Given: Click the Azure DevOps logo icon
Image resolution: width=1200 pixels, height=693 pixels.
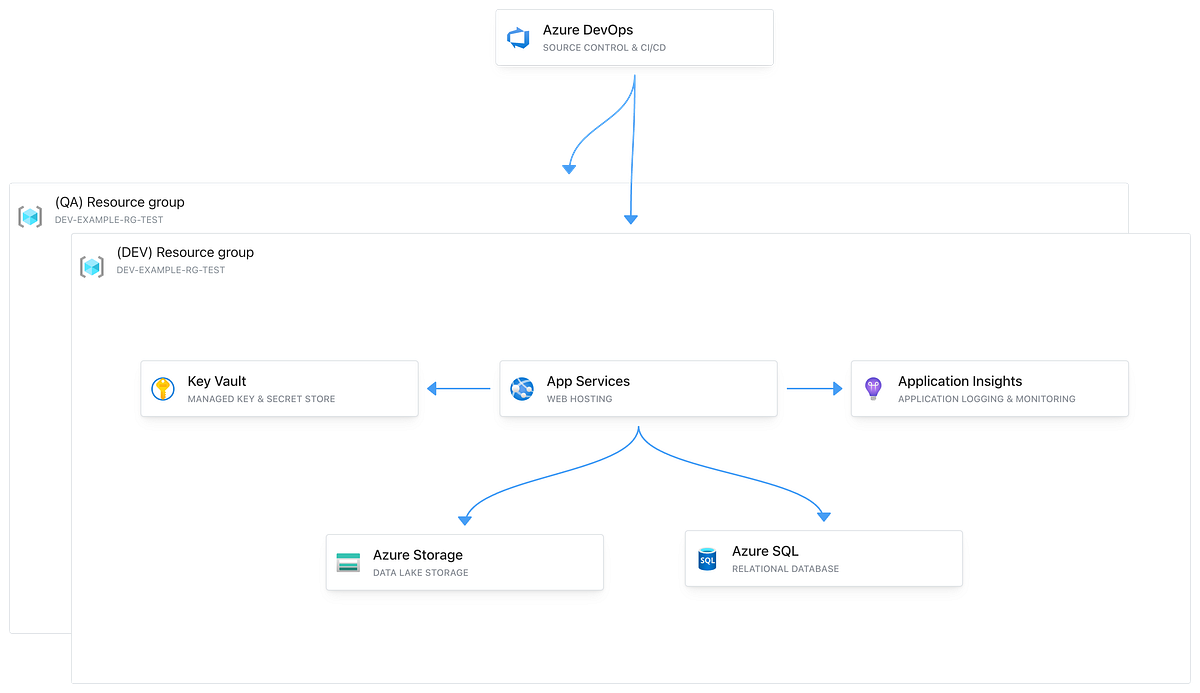Looking at the screenshot, I should [x=518, y=36].
